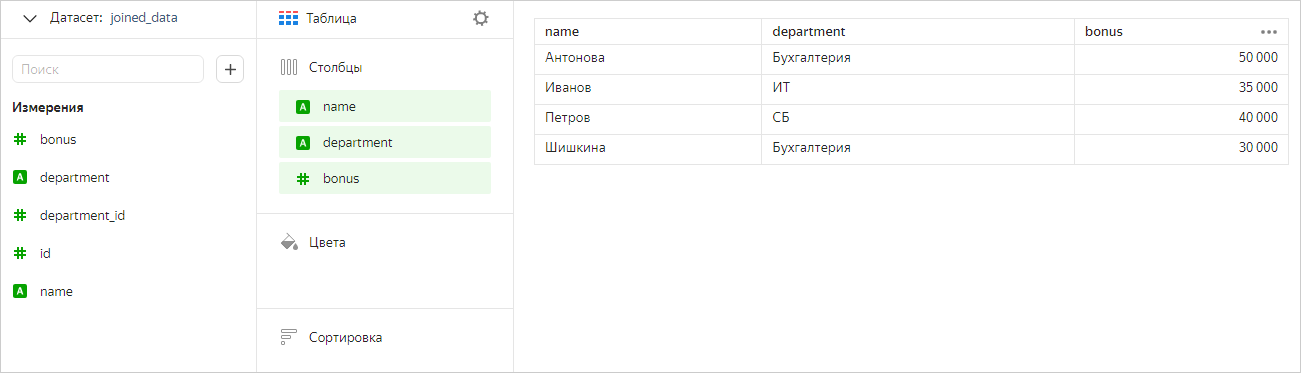1301x373 pixels.
Task: Open table settings gear icon
Action: tap(481, 18)
